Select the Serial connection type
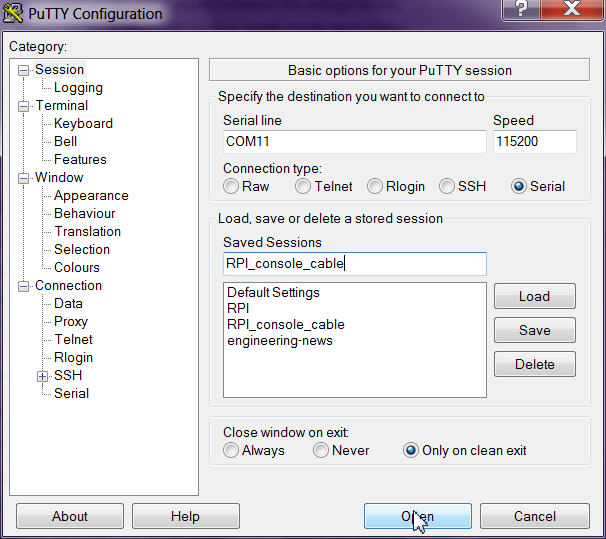606x539 pixels. click(x=519, y=187)
